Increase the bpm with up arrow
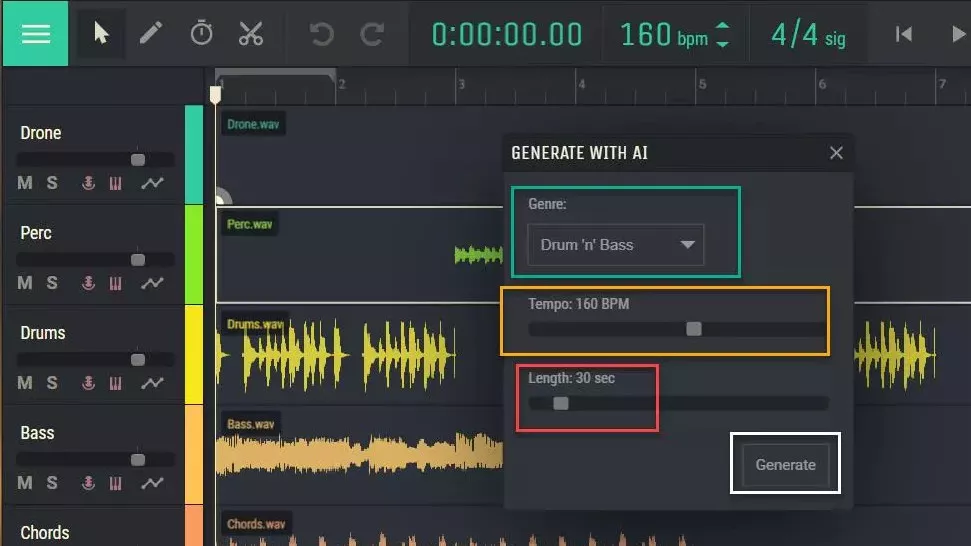 tap(722, 25)
